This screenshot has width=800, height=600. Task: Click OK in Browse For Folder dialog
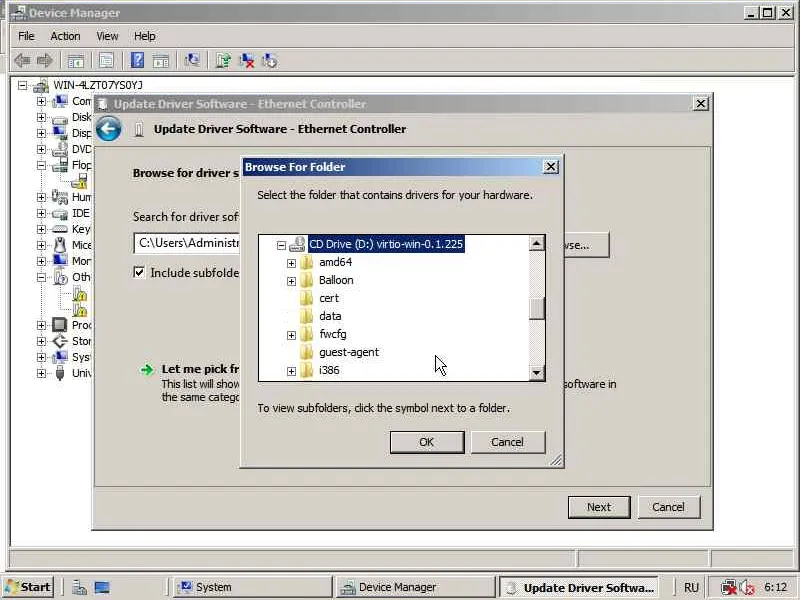[427, 442]
